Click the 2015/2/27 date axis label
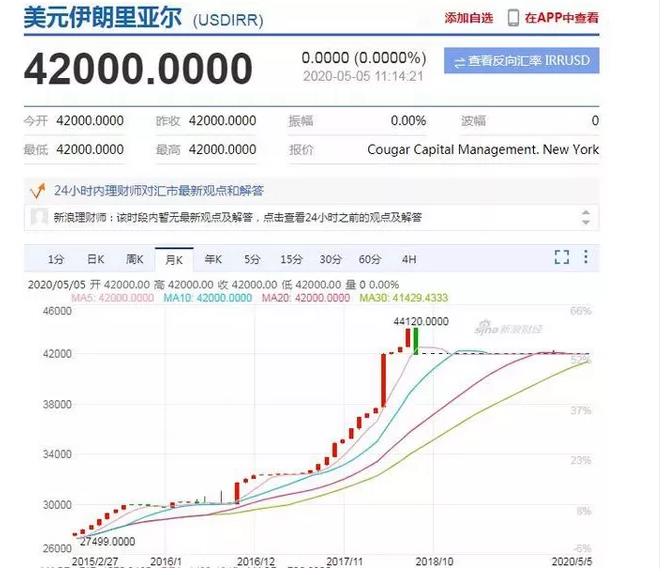671x575 pixels. coord(95,561)
